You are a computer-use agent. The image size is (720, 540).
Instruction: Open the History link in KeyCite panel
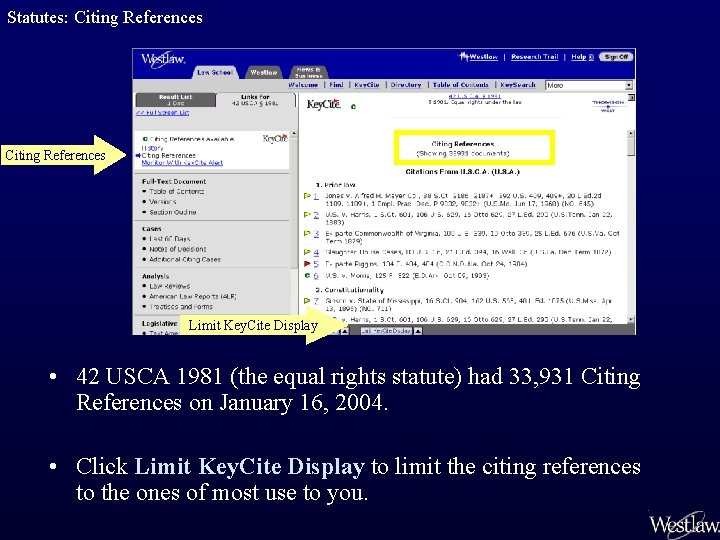point(152,148)
